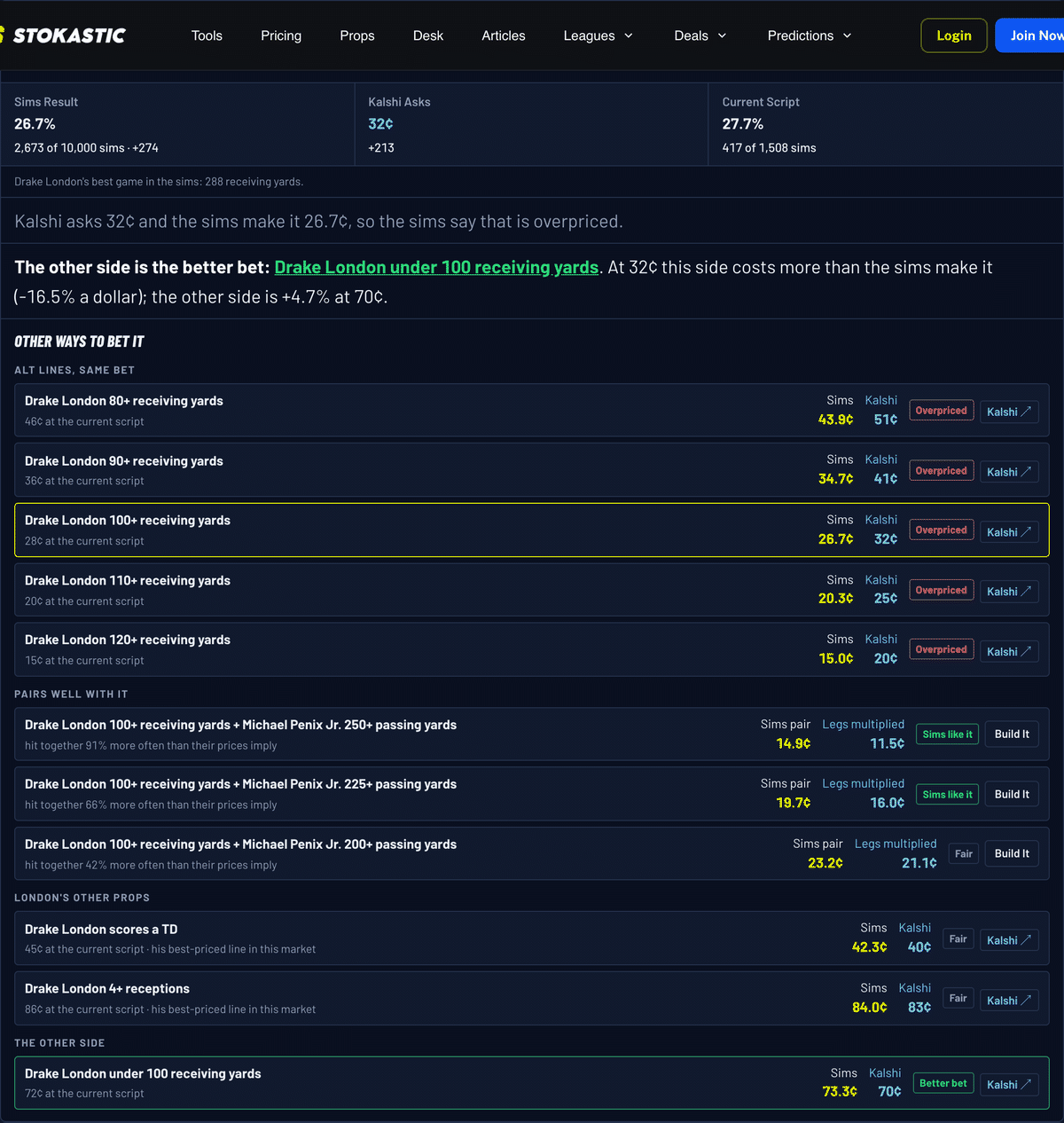Click Sims like it badge on Penix 225+ pair
Screen dimensions: 1064x1123
coord(947,795)
